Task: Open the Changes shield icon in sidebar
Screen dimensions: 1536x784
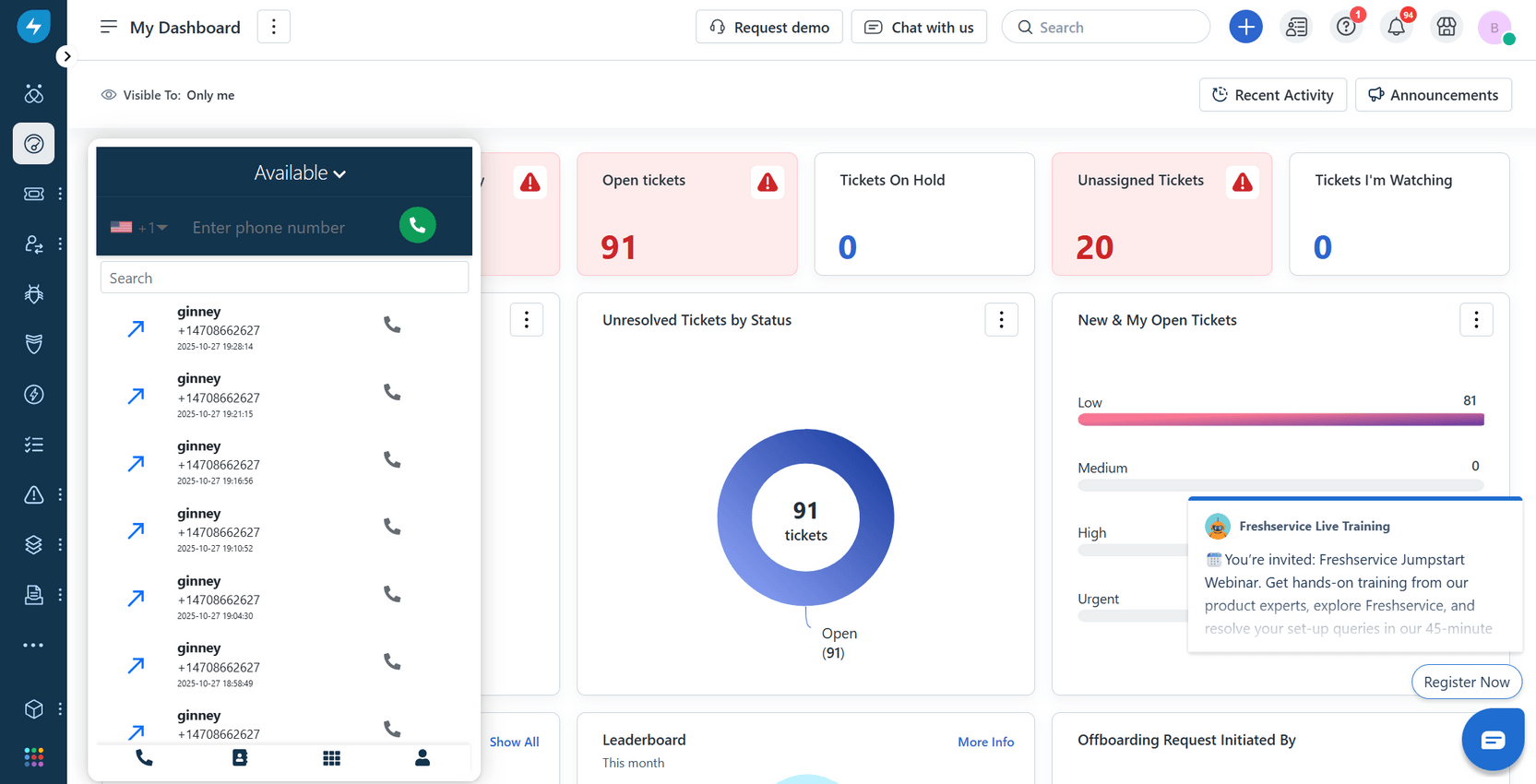Action: [34, 344]
